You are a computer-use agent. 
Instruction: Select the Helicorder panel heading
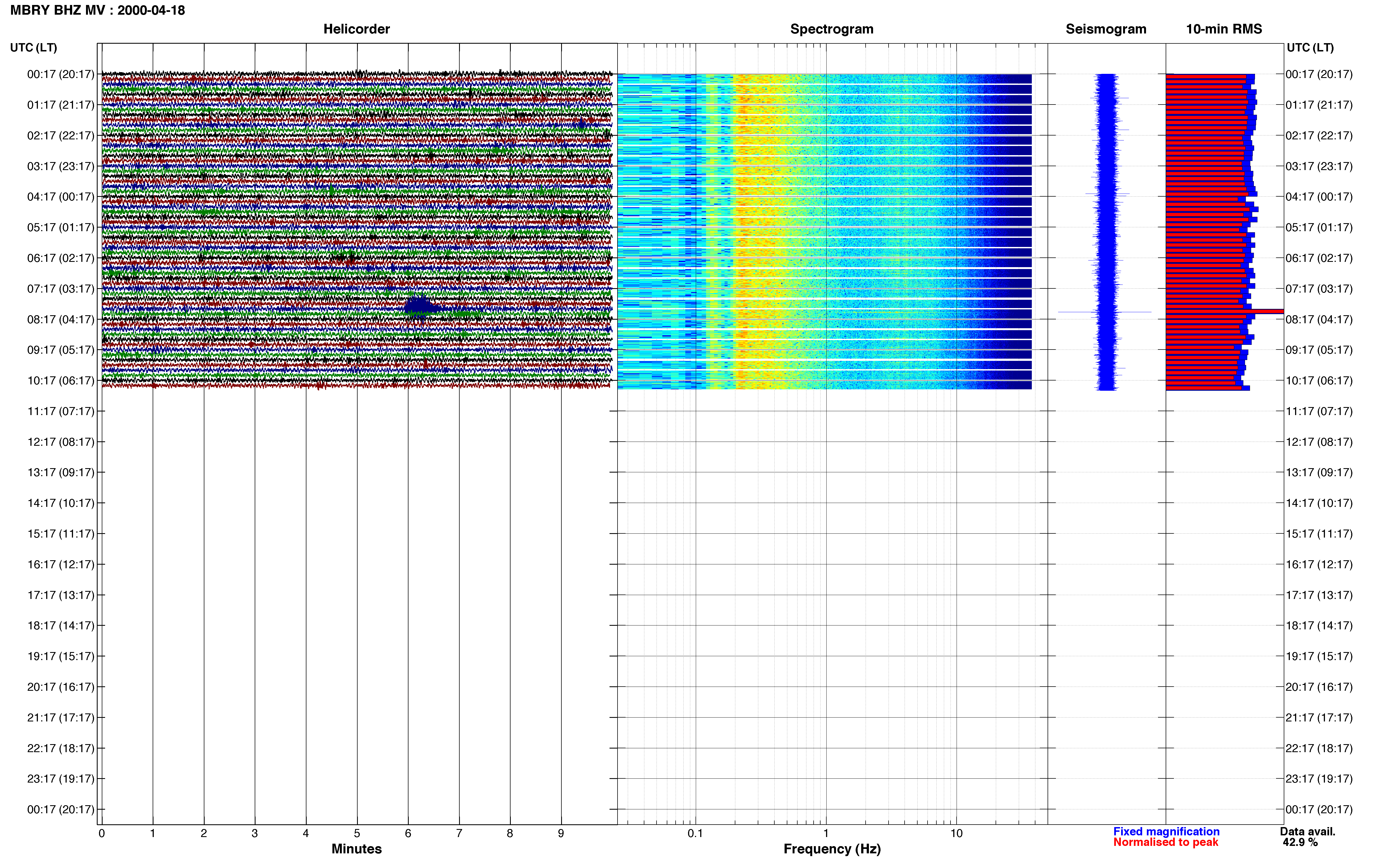356,29
